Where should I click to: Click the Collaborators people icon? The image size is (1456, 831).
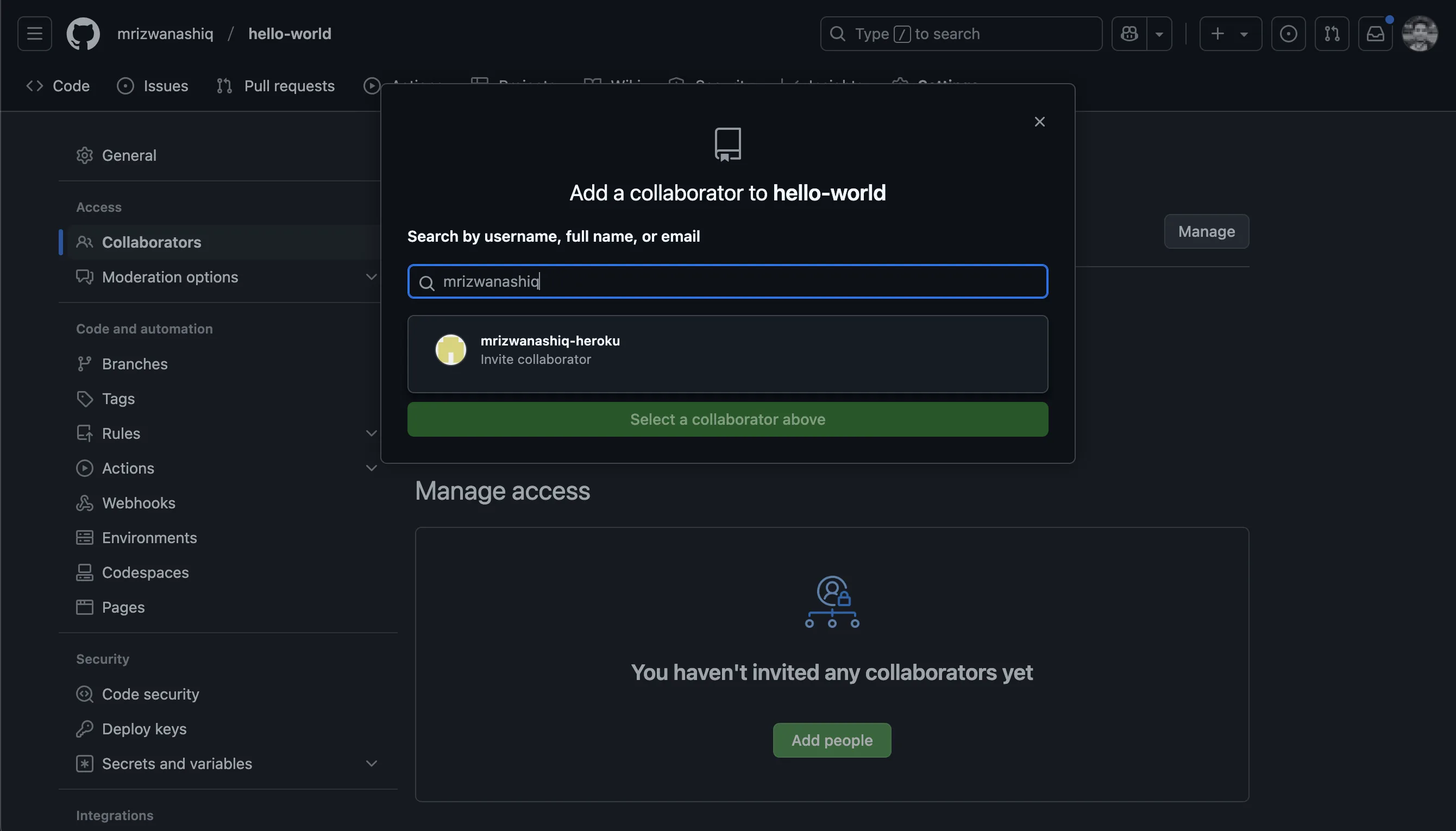coord(84,242)
